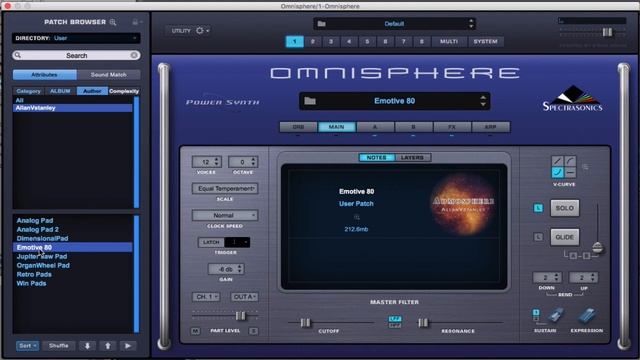Open the Default multi folder icon

click(322, 24)
